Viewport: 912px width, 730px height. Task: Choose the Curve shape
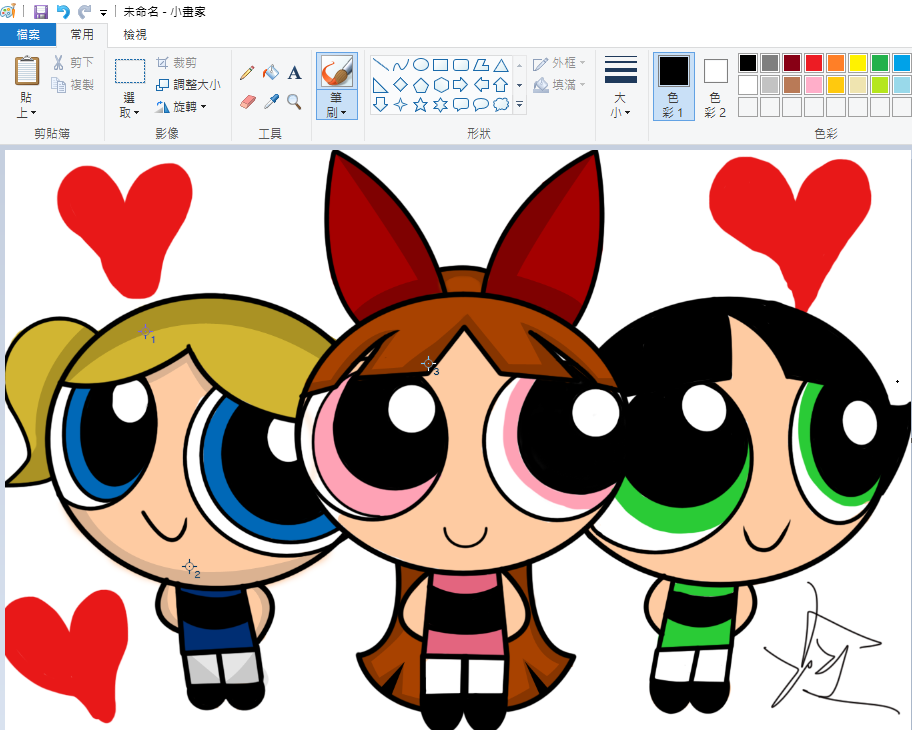(401, 65)
